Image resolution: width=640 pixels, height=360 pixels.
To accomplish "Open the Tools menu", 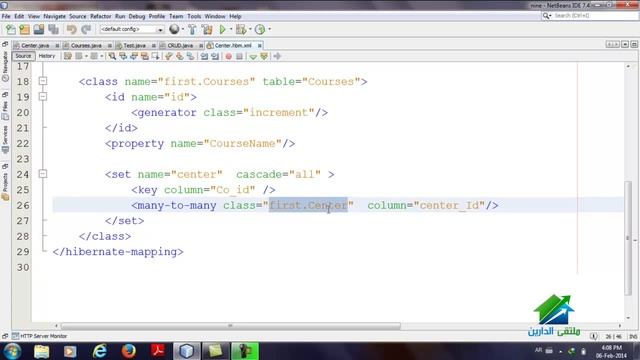I will coord(194,16).
